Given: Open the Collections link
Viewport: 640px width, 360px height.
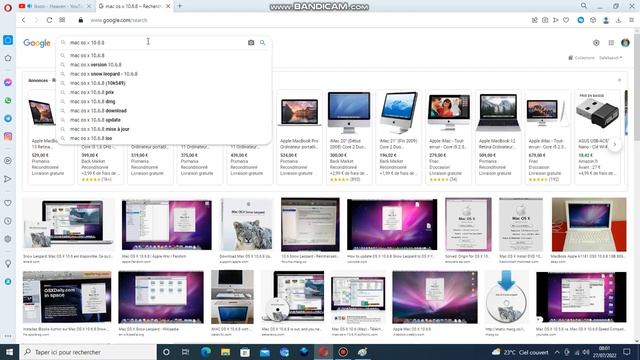Looking at the screenshot, I should 582,58.
